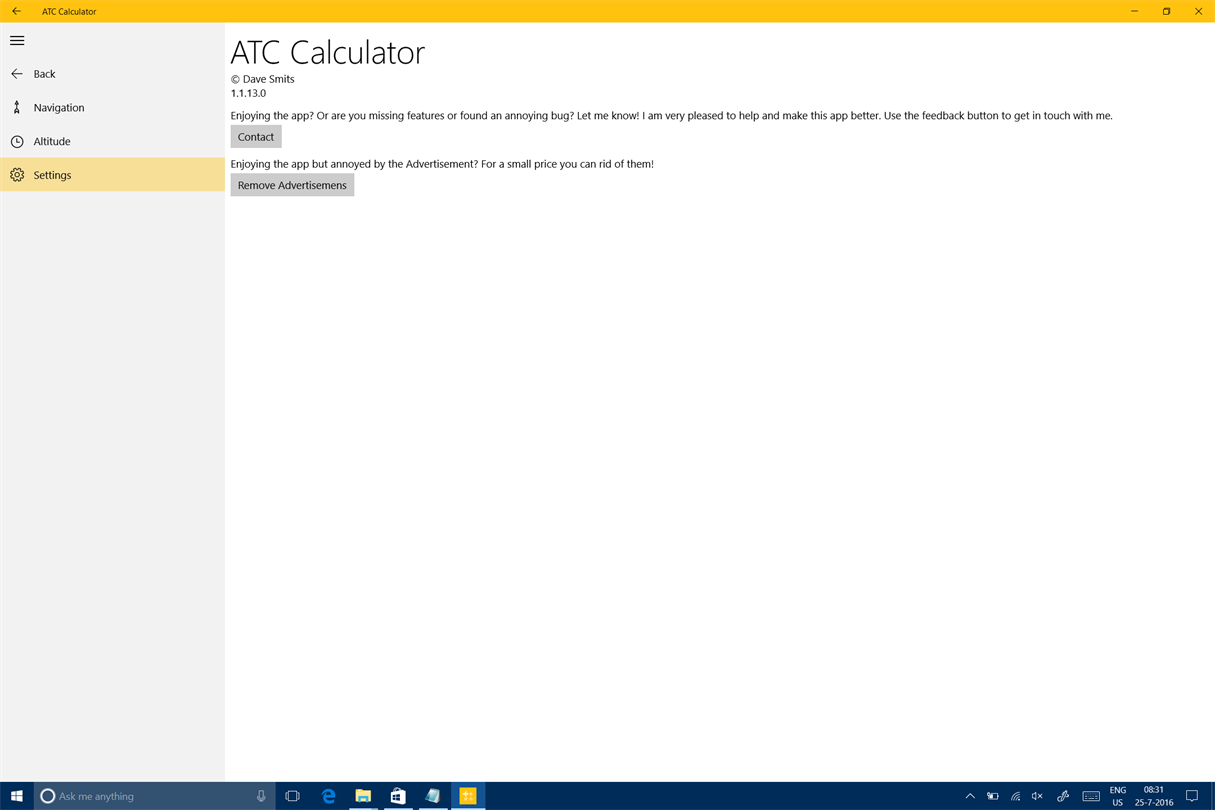Click the © Dave Smits text
Screen dimensions: 1215x810
pyautogui.click(x=262, y=79)
